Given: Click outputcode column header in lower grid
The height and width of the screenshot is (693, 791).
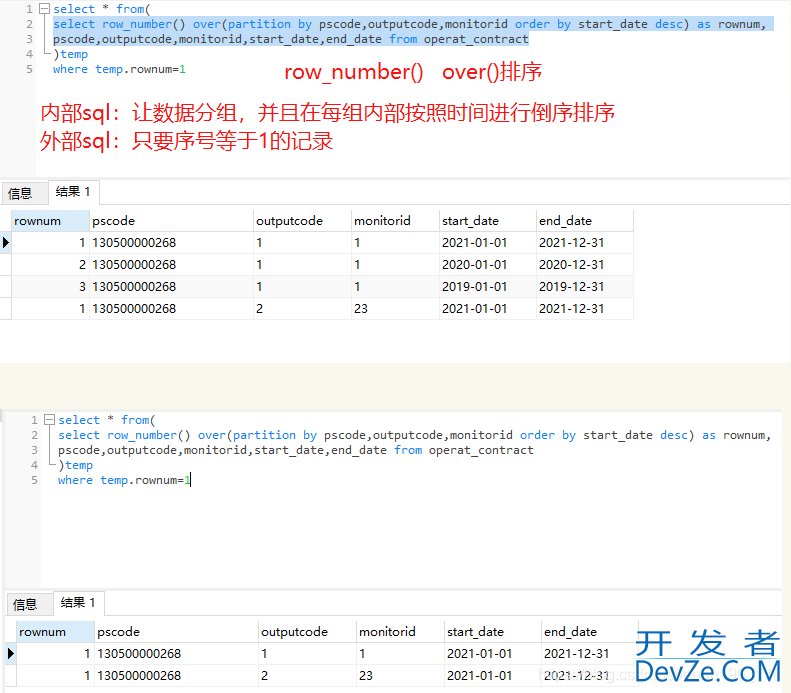Looking at the screenshot, I should click(307, 632).
